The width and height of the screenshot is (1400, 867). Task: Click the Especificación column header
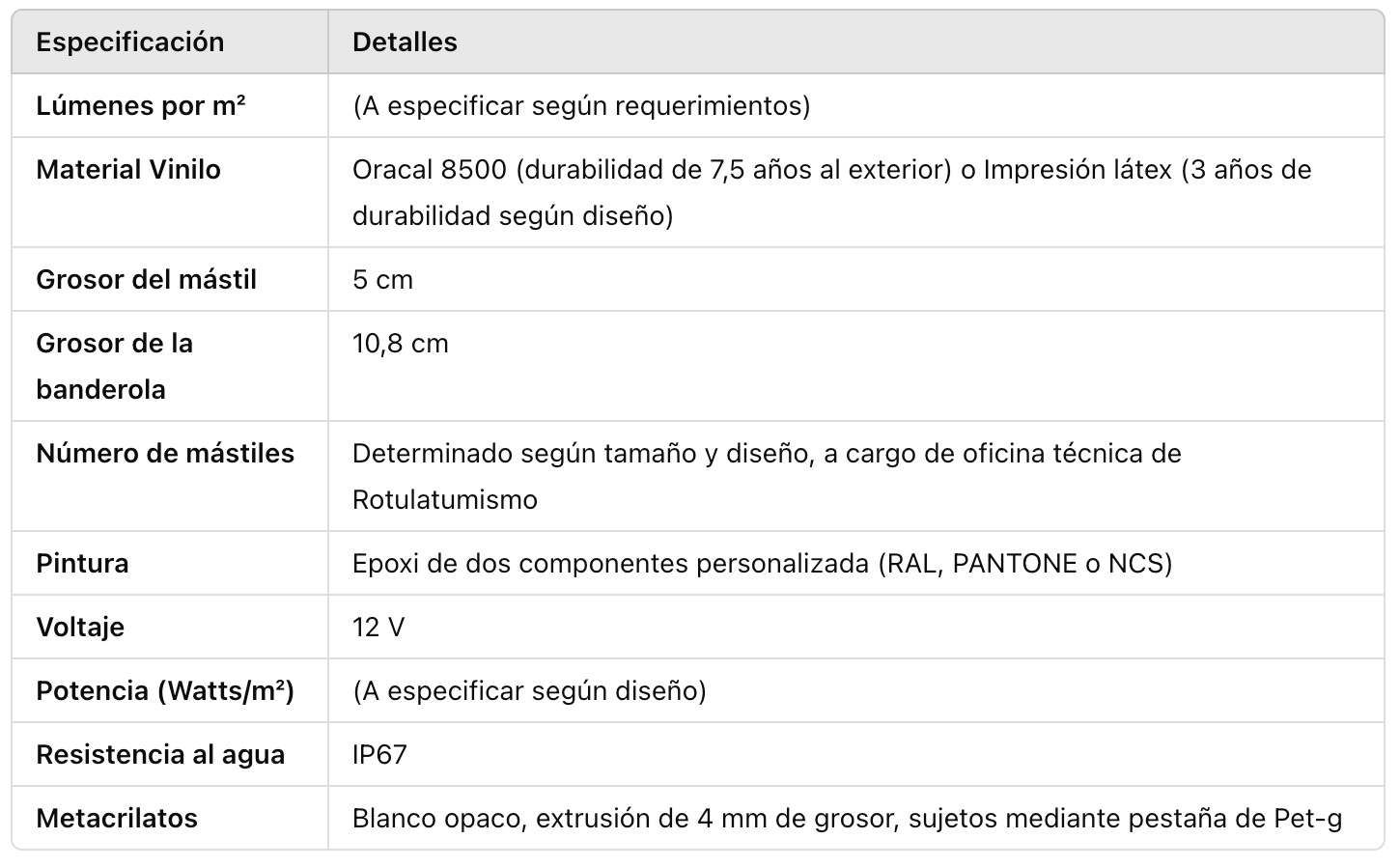[x=130, y=42]
